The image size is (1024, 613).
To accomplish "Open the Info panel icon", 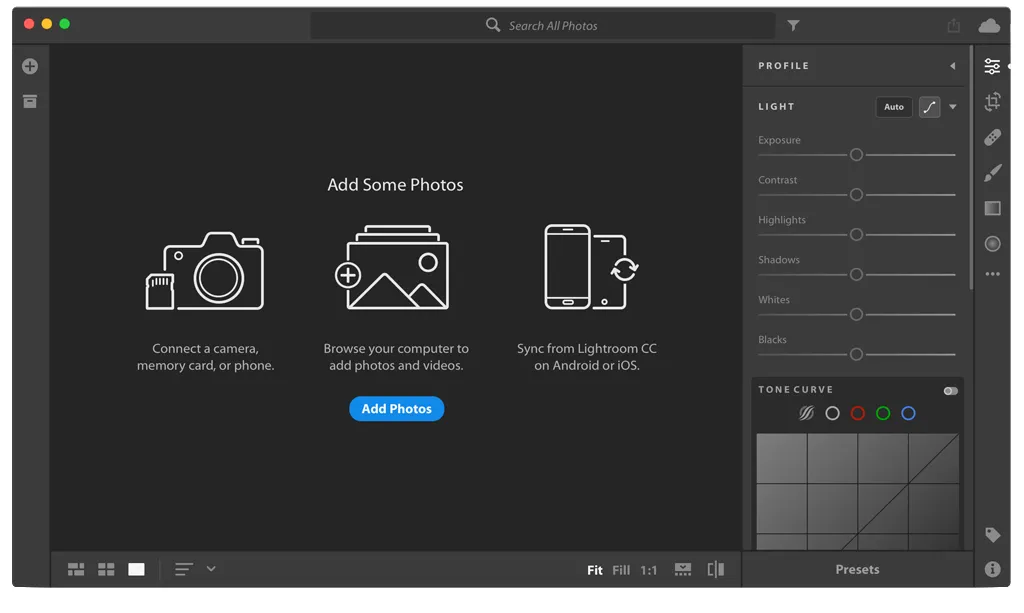I will [x=993, y=569].
